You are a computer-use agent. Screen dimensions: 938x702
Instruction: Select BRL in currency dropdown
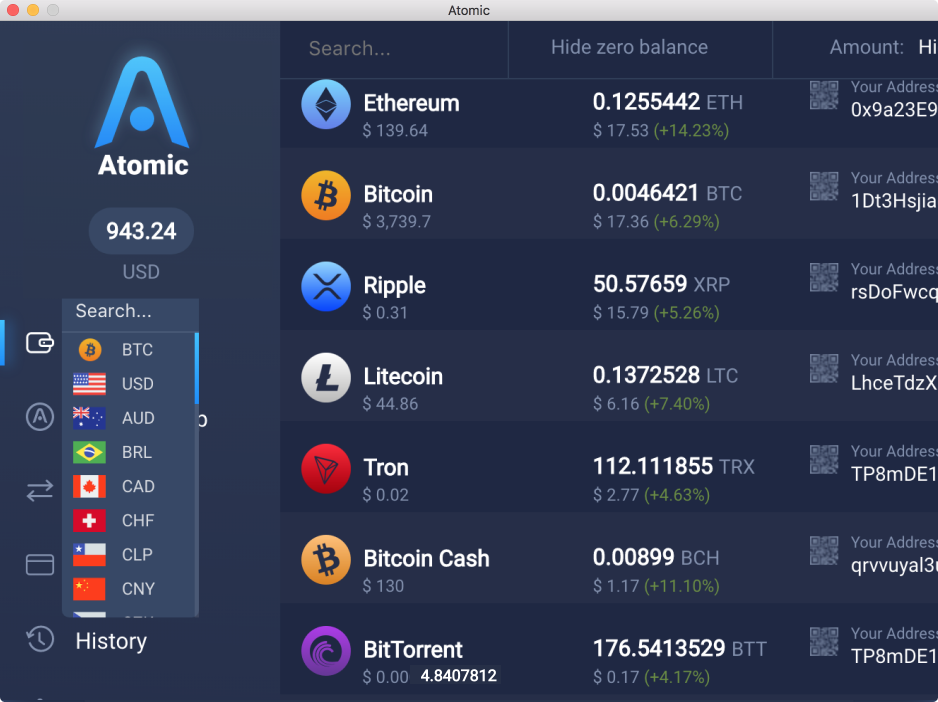click(128, 452)
